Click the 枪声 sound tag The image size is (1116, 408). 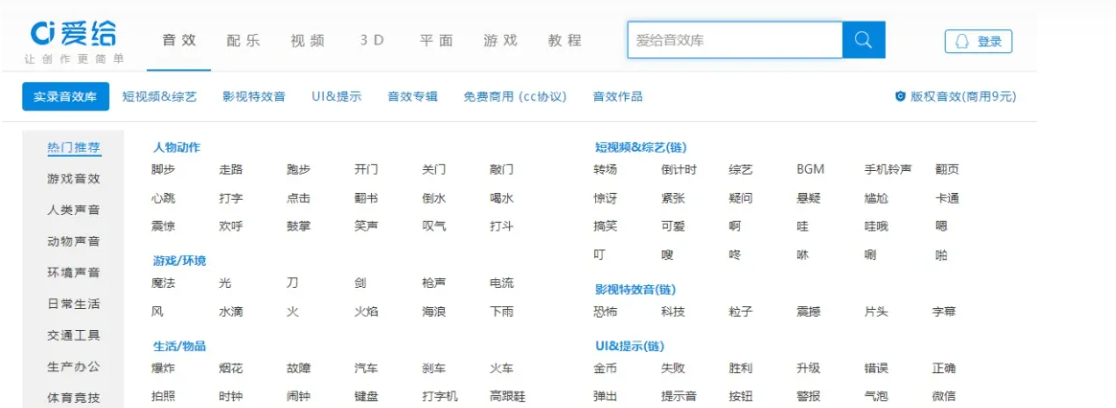coord(434,283)
